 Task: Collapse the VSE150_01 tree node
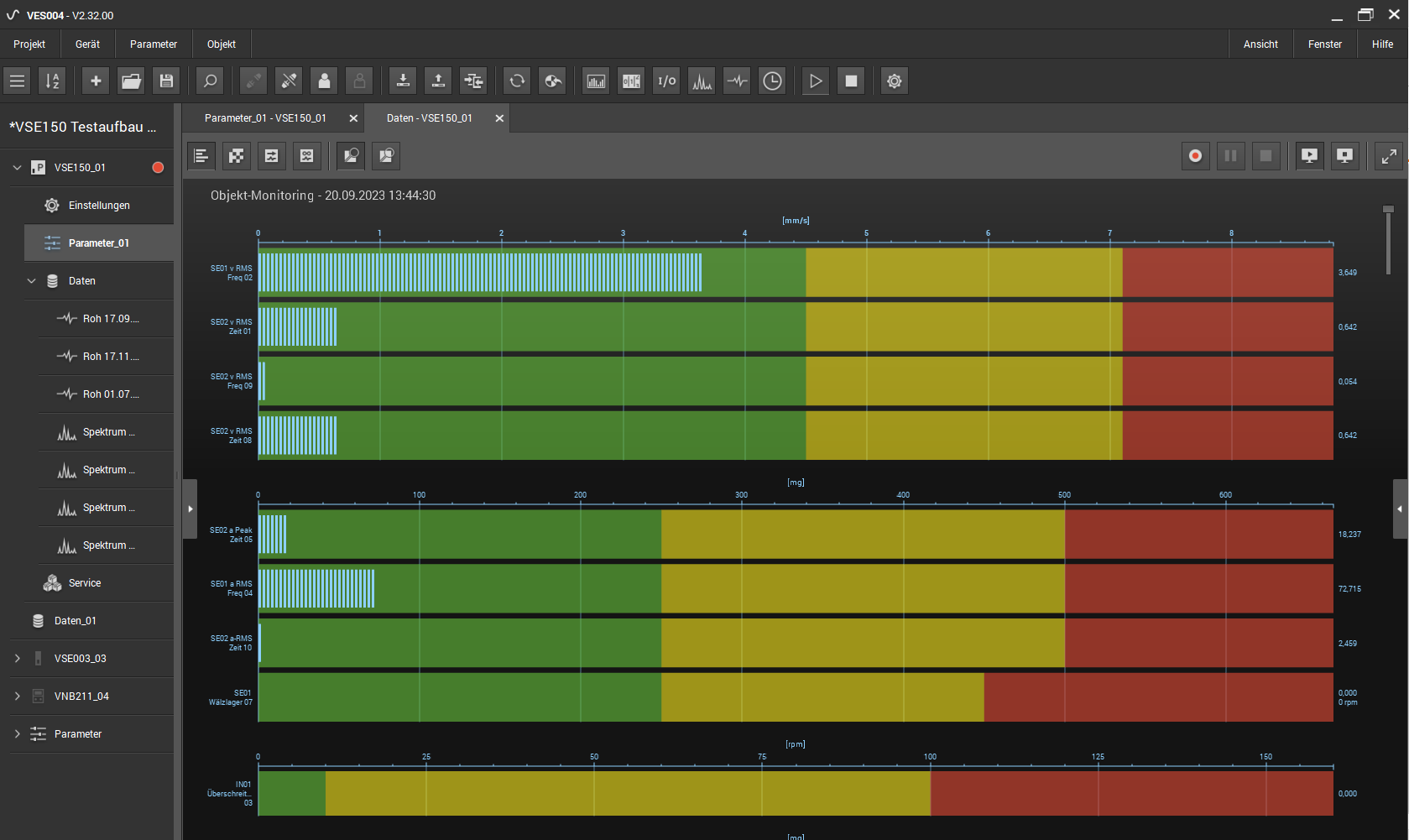(17, 168)
